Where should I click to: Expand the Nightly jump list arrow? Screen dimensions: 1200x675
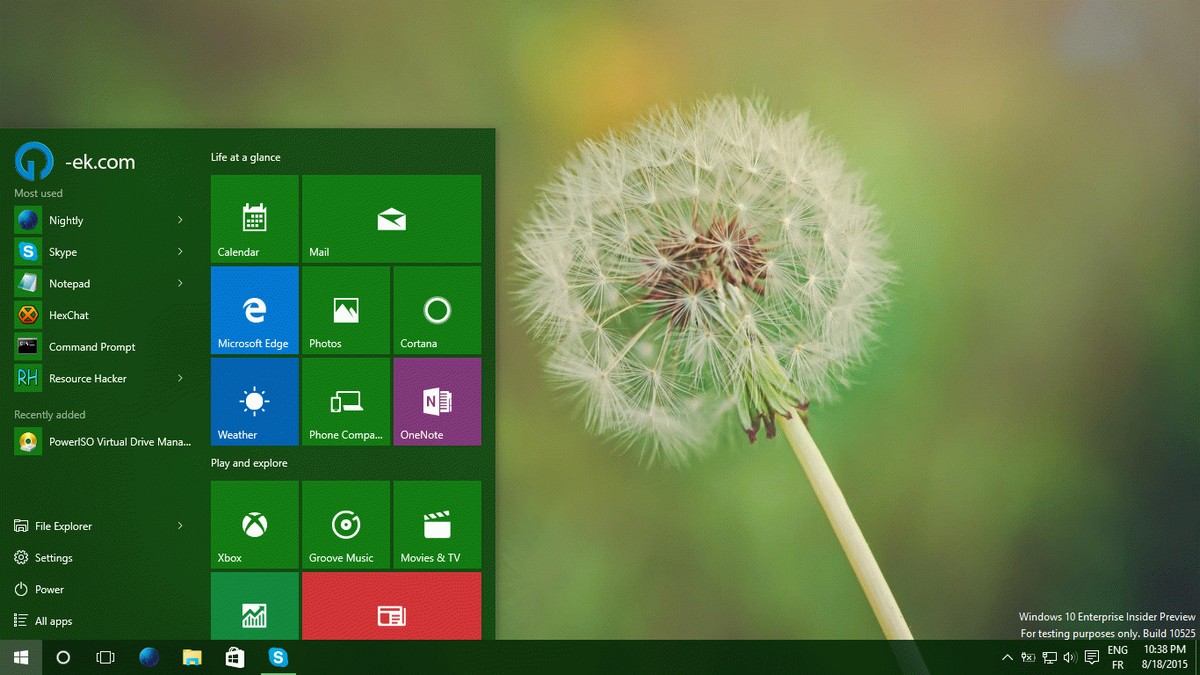[181, 220]
